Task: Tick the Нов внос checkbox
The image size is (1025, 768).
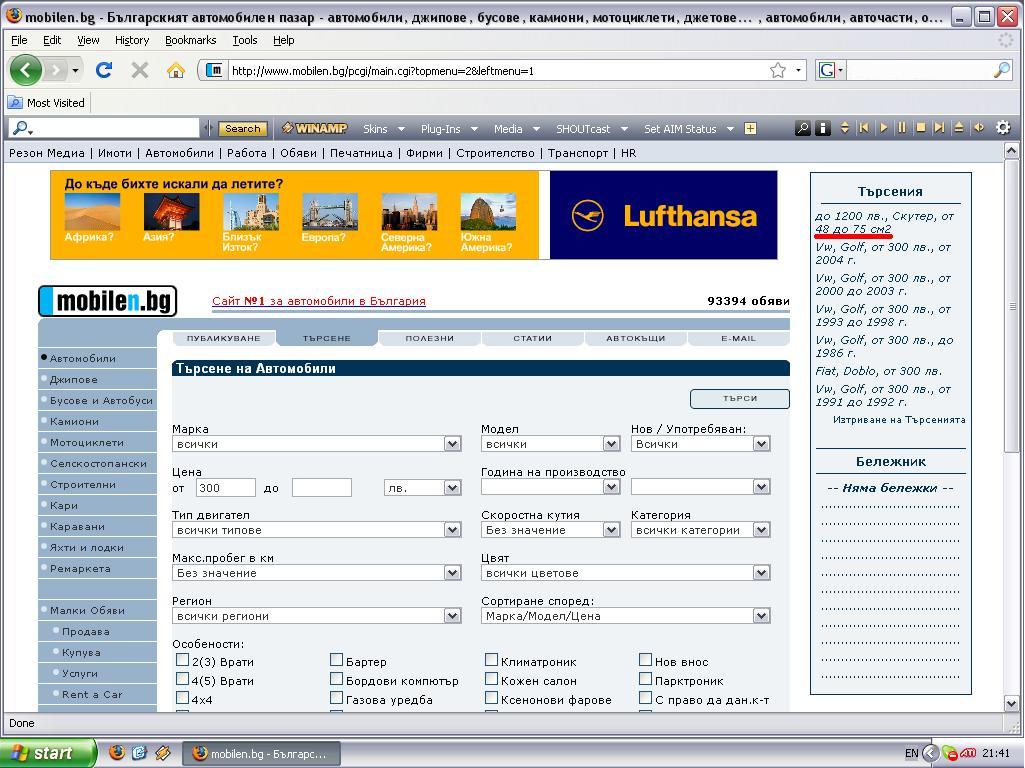Action: (645, 659)
